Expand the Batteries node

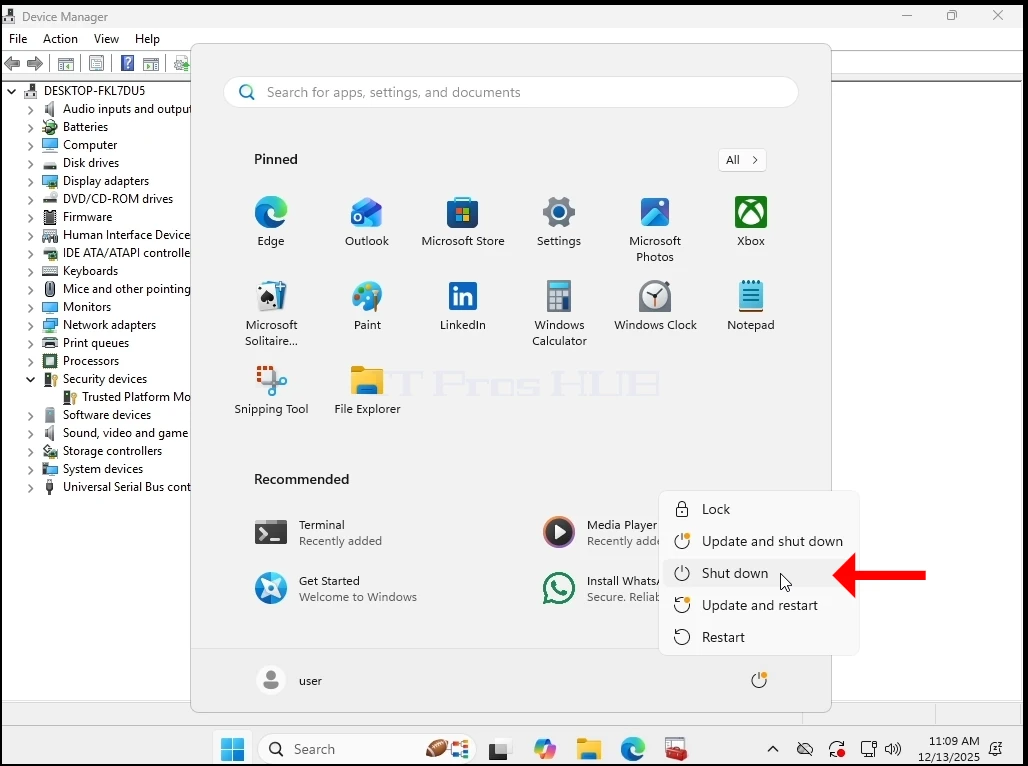click(x=30, y=127)
